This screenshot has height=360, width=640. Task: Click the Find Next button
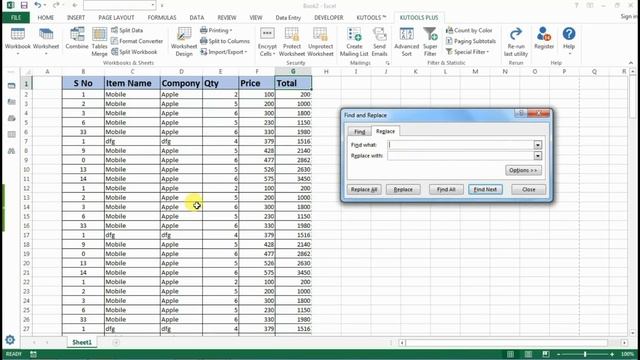[x=485, y=189]
